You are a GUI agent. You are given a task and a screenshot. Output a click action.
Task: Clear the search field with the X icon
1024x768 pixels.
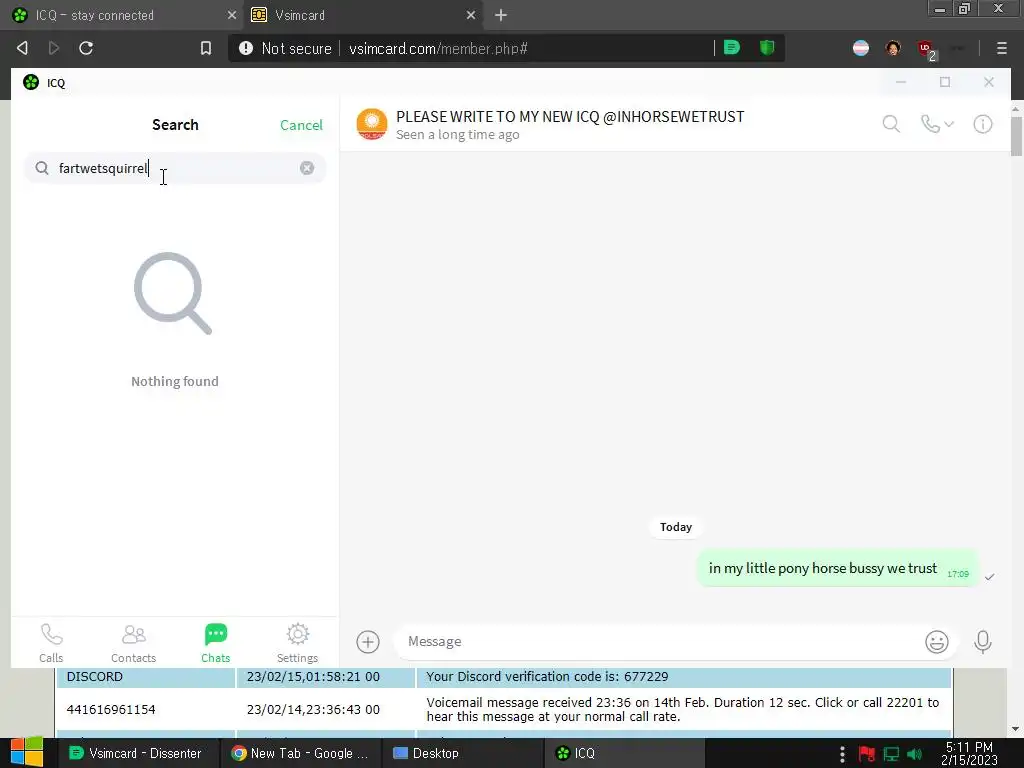pyautogui.click(x=307, y=168)
